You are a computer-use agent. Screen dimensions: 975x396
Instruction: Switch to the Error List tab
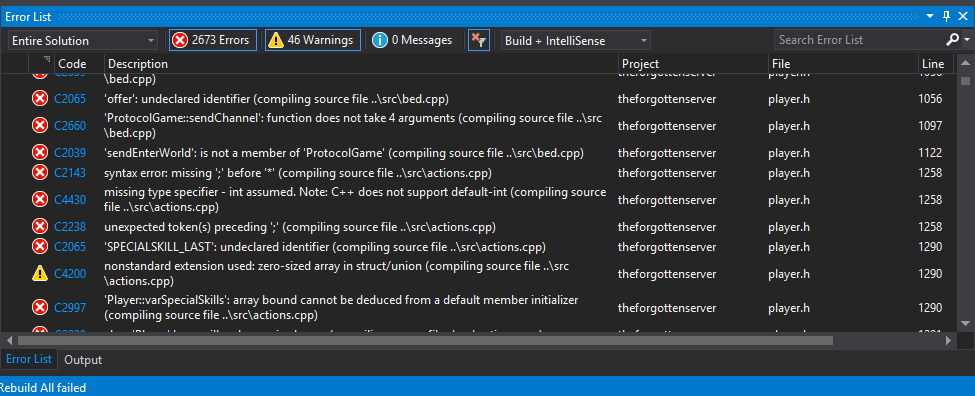pyautogui.click(x=29, y=359)
